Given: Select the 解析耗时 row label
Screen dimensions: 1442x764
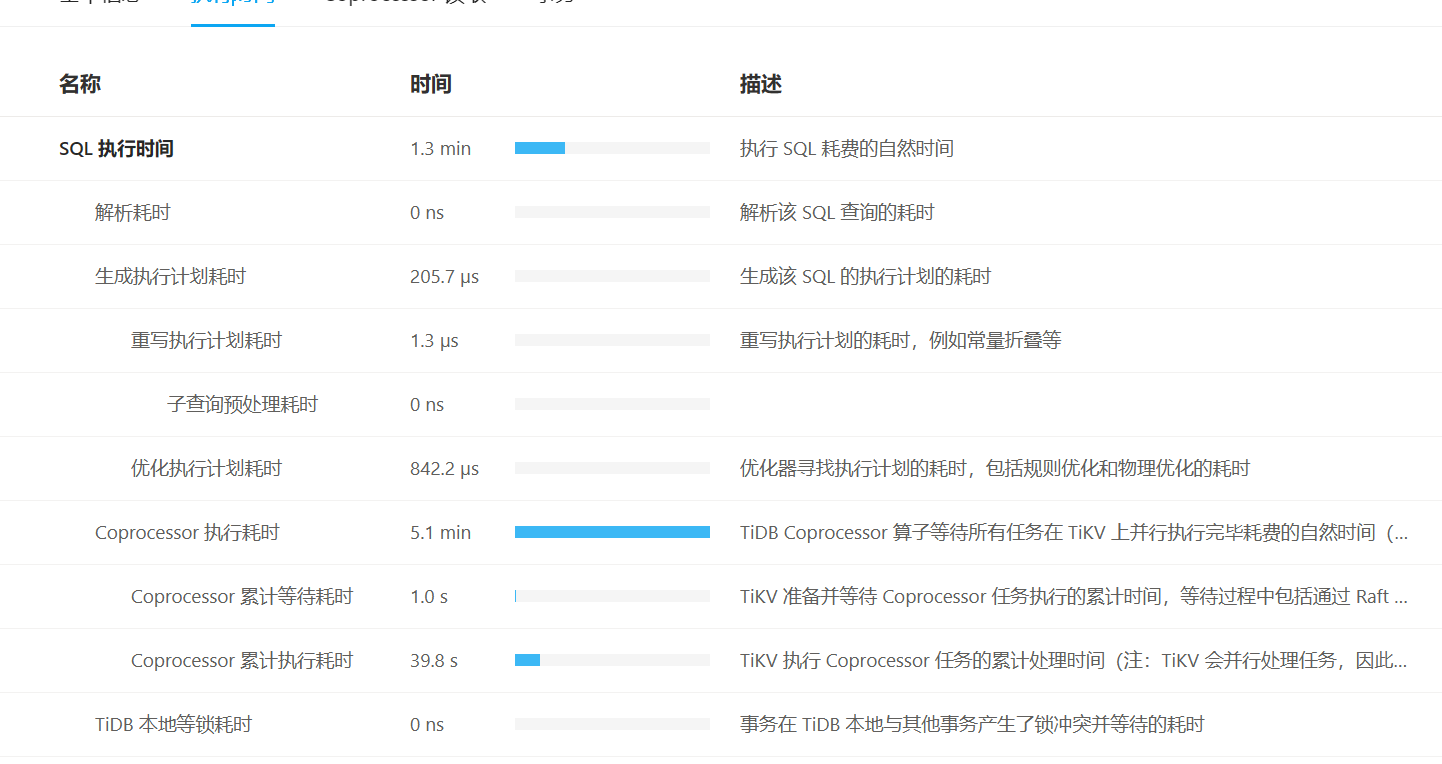Looking at the screenshot, I should pos(132,213).
